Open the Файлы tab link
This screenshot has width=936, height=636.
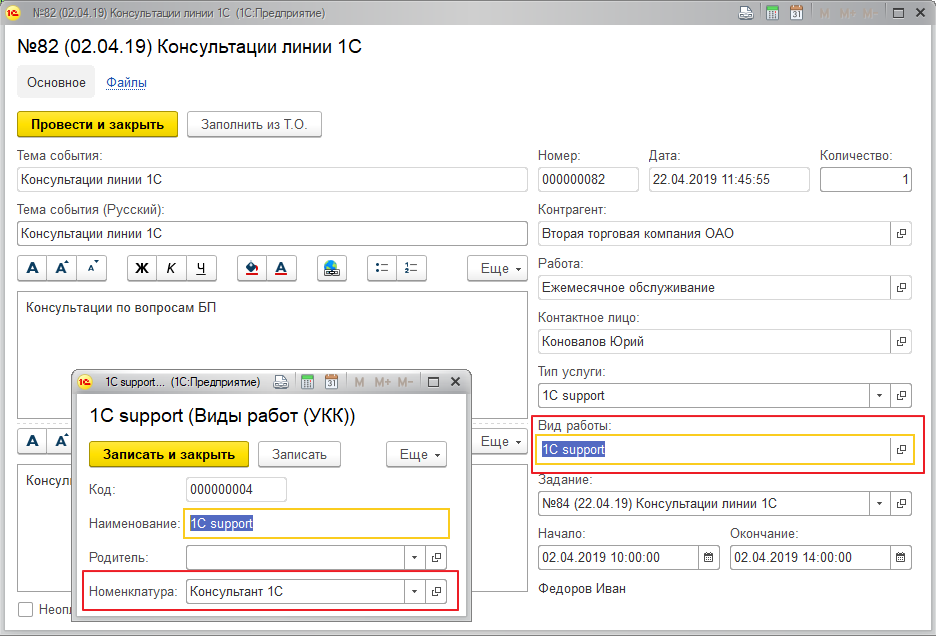click(127, 82)
